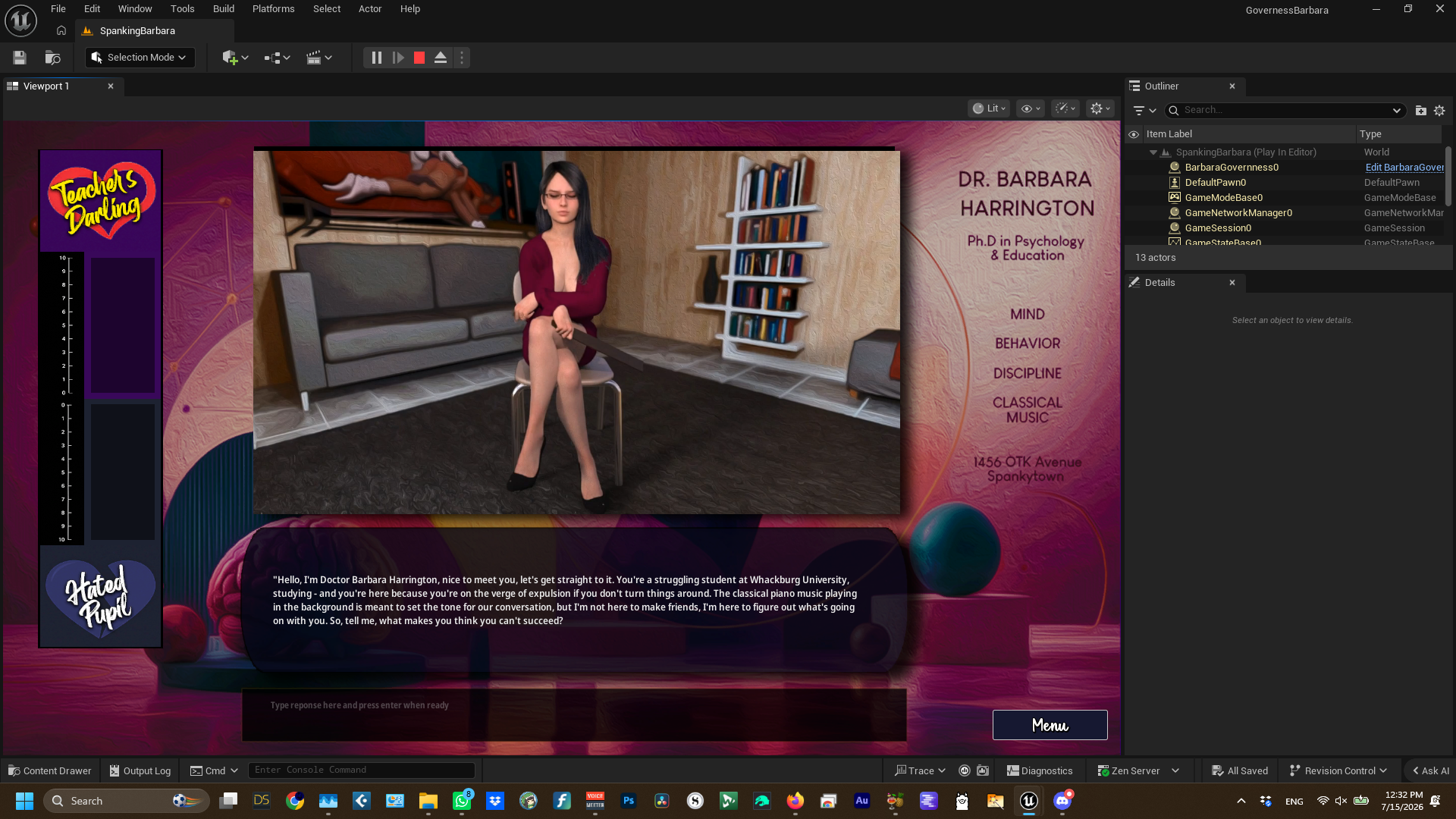Open the Output Log
1456x819 pixels.
140,770
